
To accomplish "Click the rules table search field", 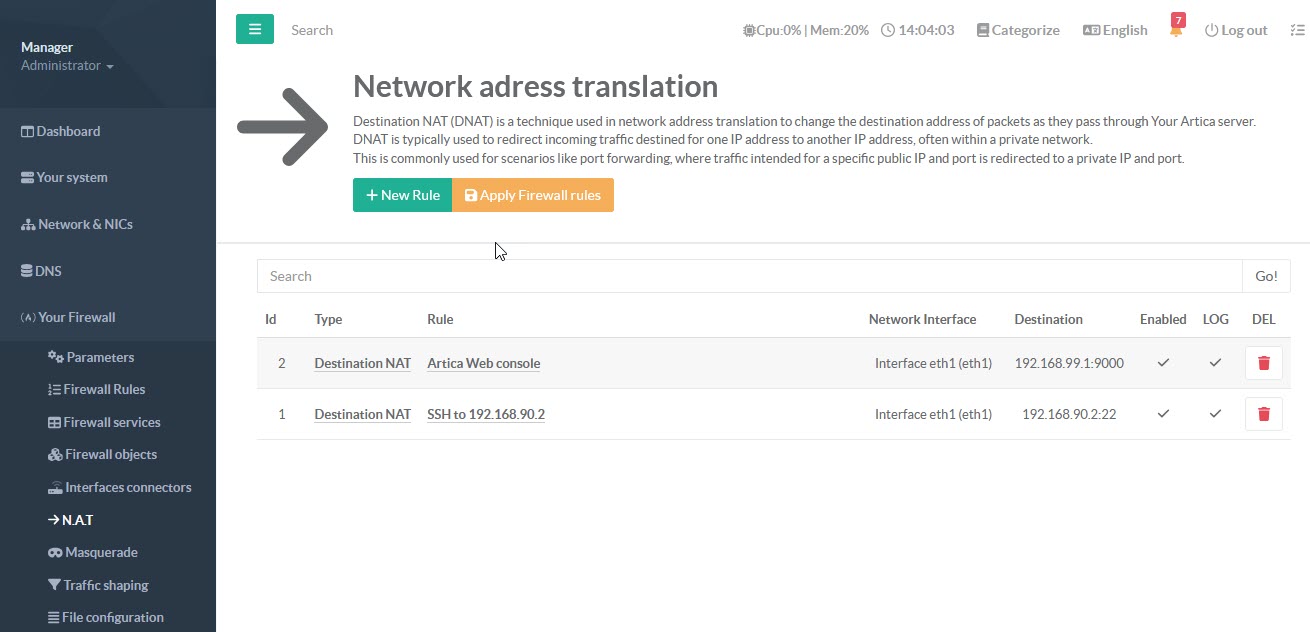I will click(749, 276).
